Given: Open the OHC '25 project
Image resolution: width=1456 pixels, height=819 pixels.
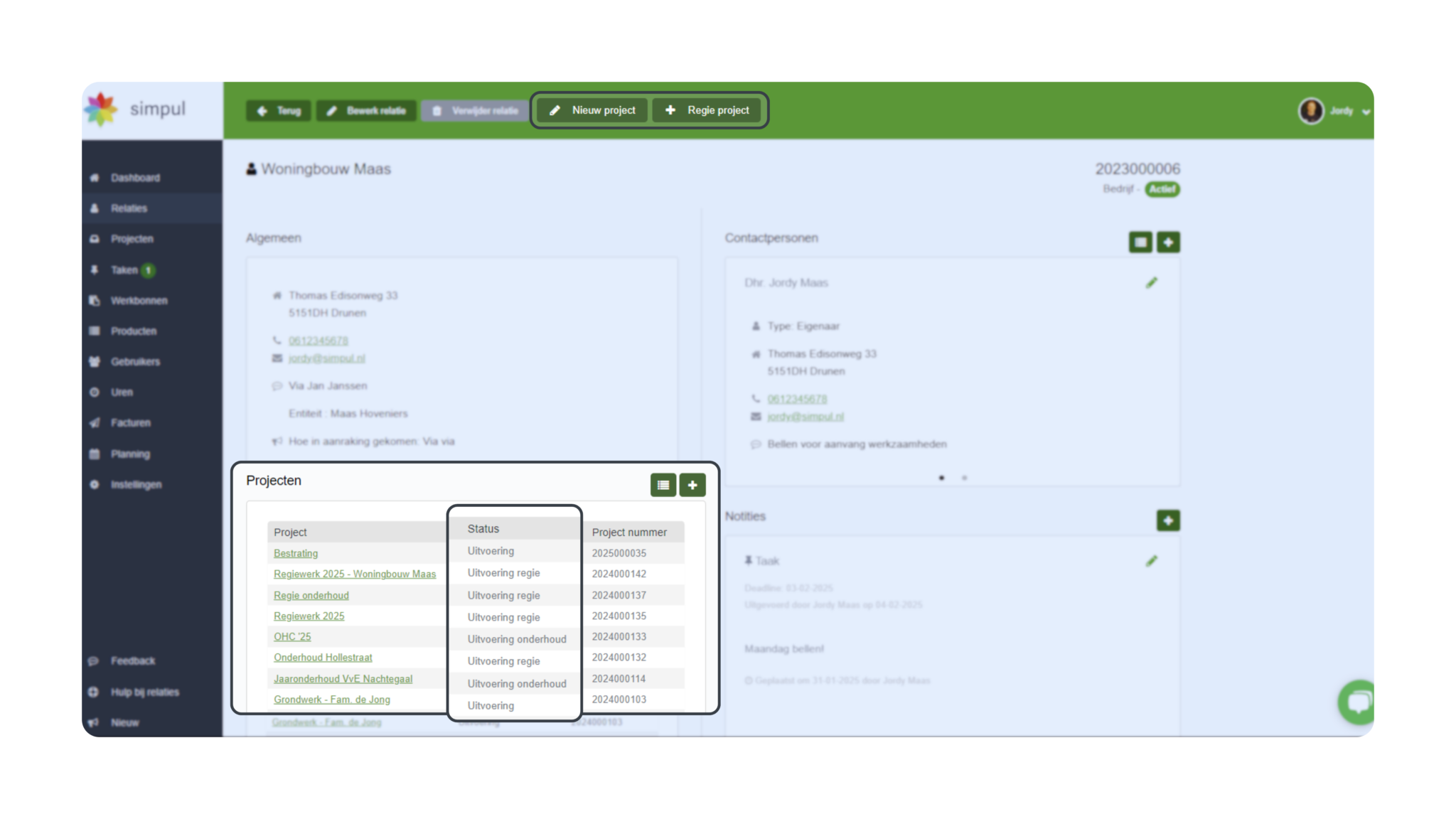Looking at the screenshot, I should [292, 636].
